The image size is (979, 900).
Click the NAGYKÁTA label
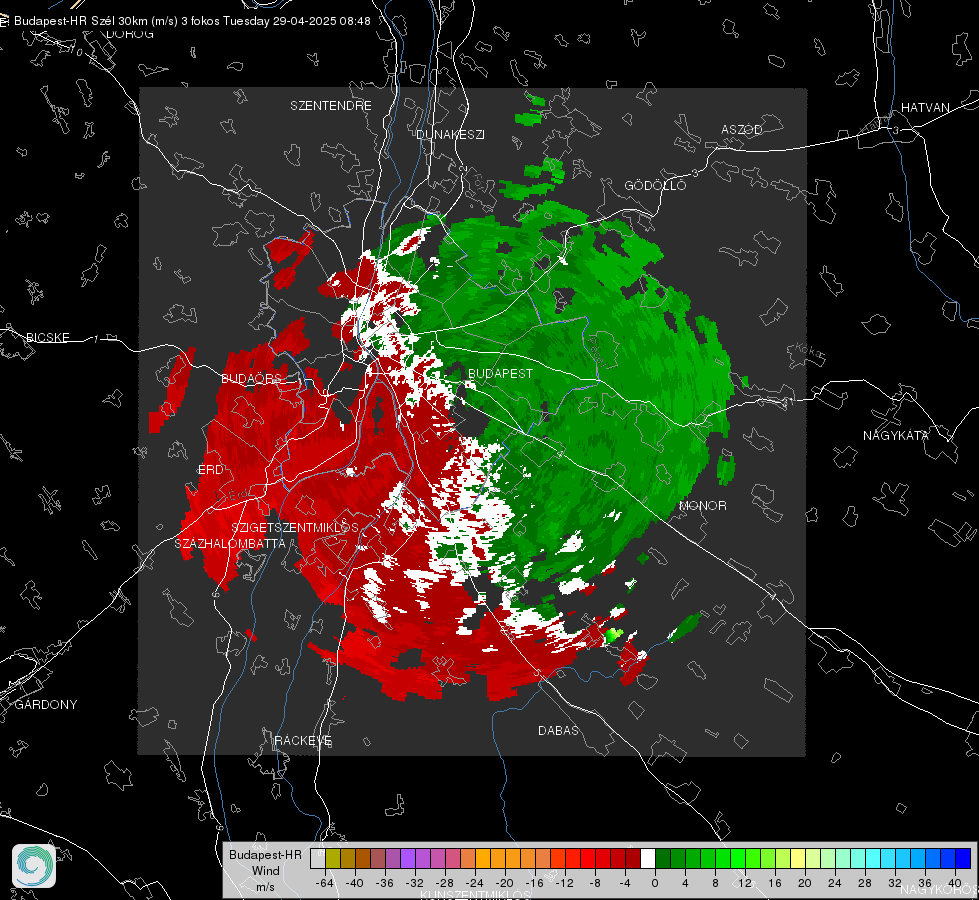click(896, 436)
